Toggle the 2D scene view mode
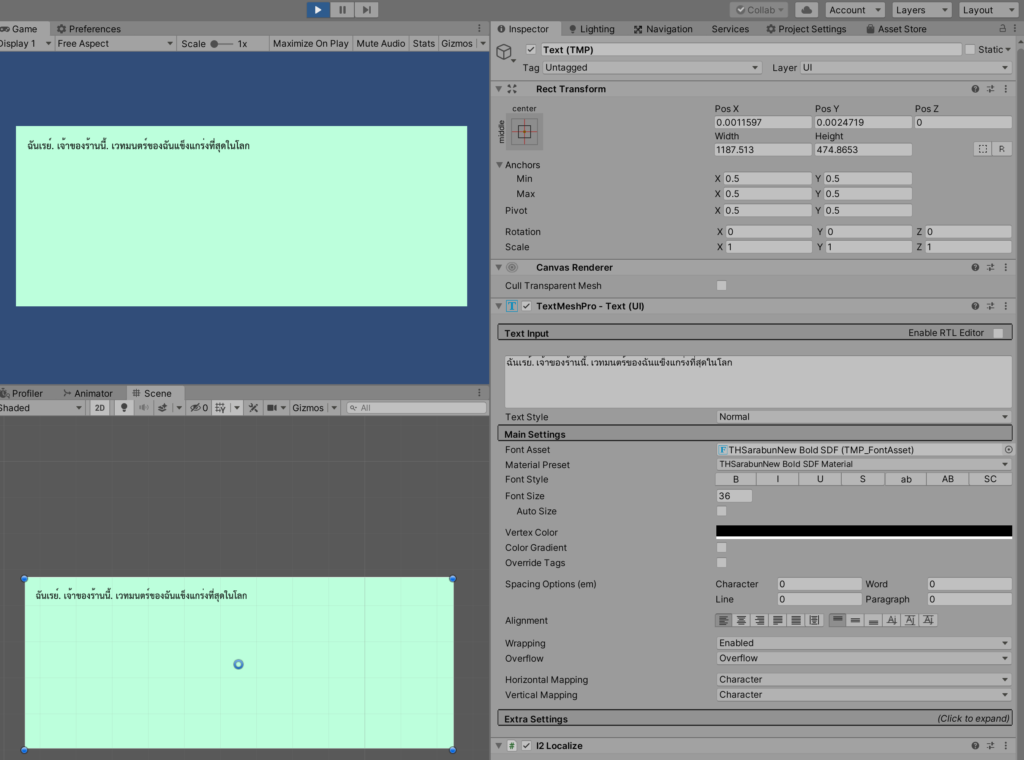Viewport: 1024px width, 760px height. [100, 408]
